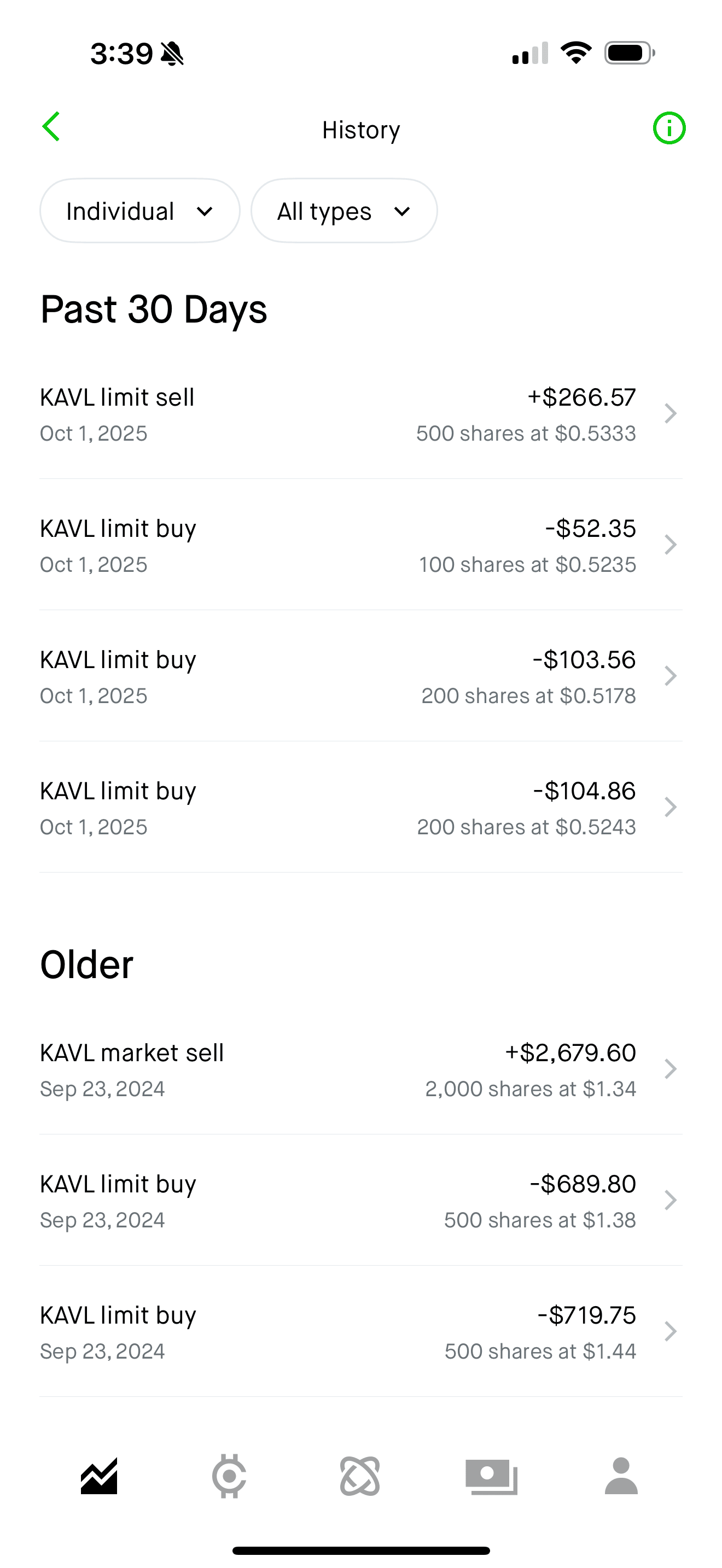Tap chevron next to the +$266.57 sale

pyautogui.click(x=670, y=413)
